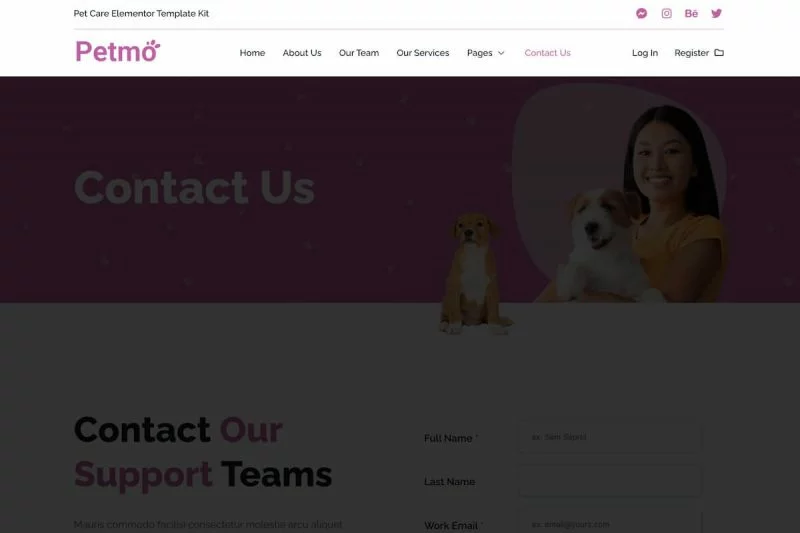Click the Pages menu label
Viewport: 800px width, 533px height.
[x=480, y=53]
